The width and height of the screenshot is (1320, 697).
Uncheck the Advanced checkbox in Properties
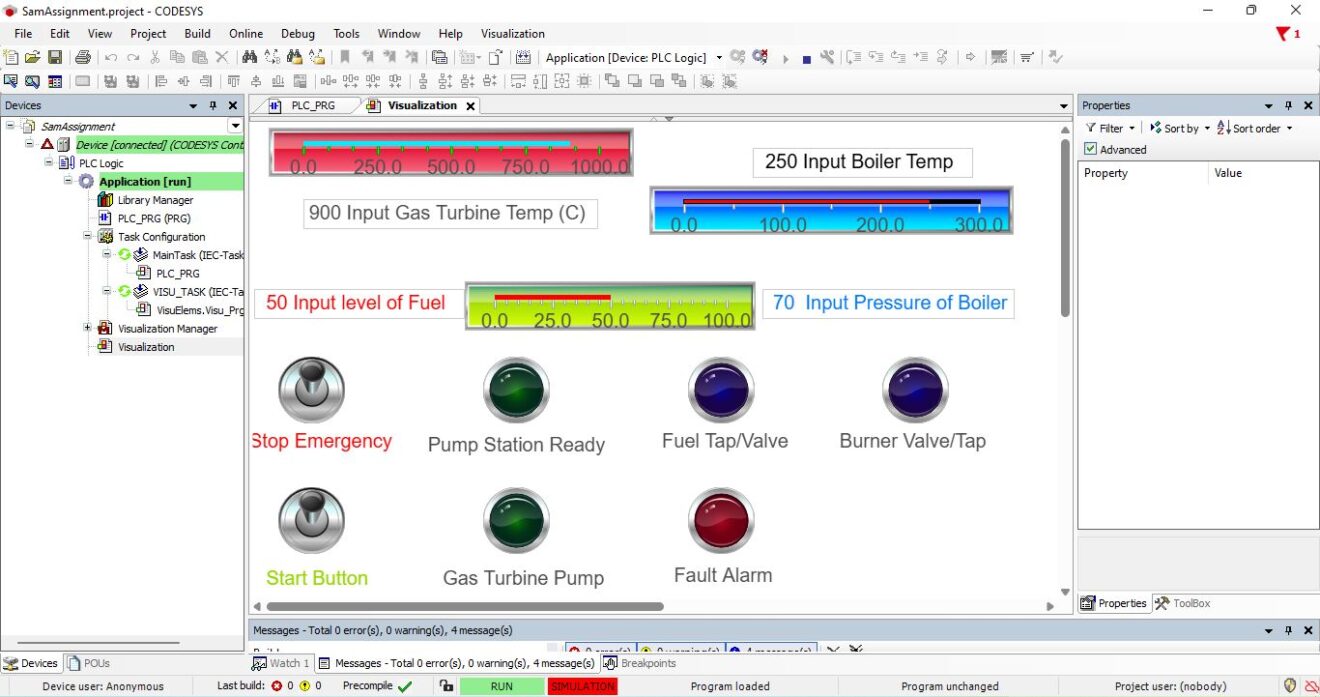(x=1091, y=148)
